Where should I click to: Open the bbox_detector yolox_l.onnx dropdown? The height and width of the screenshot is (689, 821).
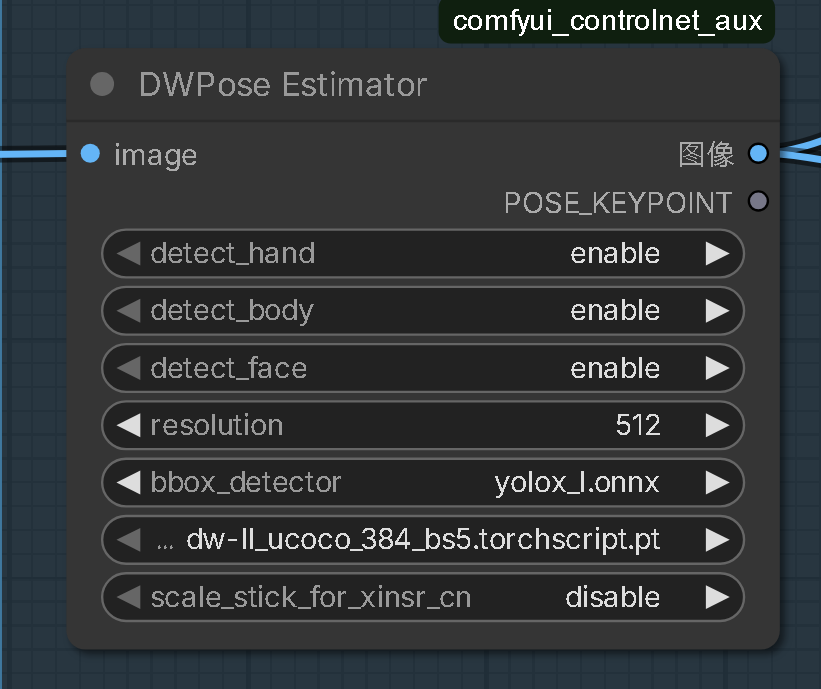(x=423, y=483)
